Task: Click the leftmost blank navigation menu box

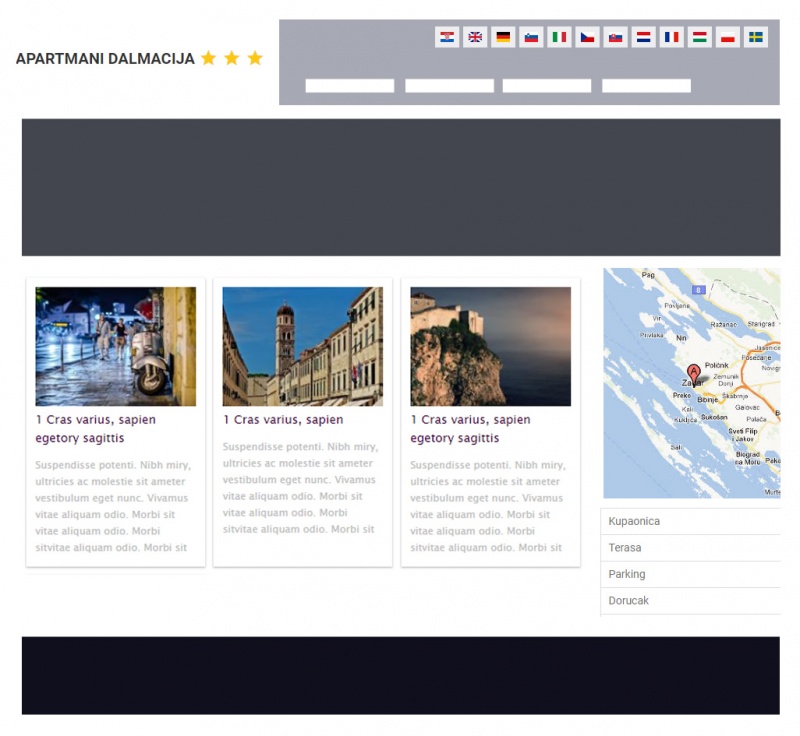Action: click(x=349, y=86)
